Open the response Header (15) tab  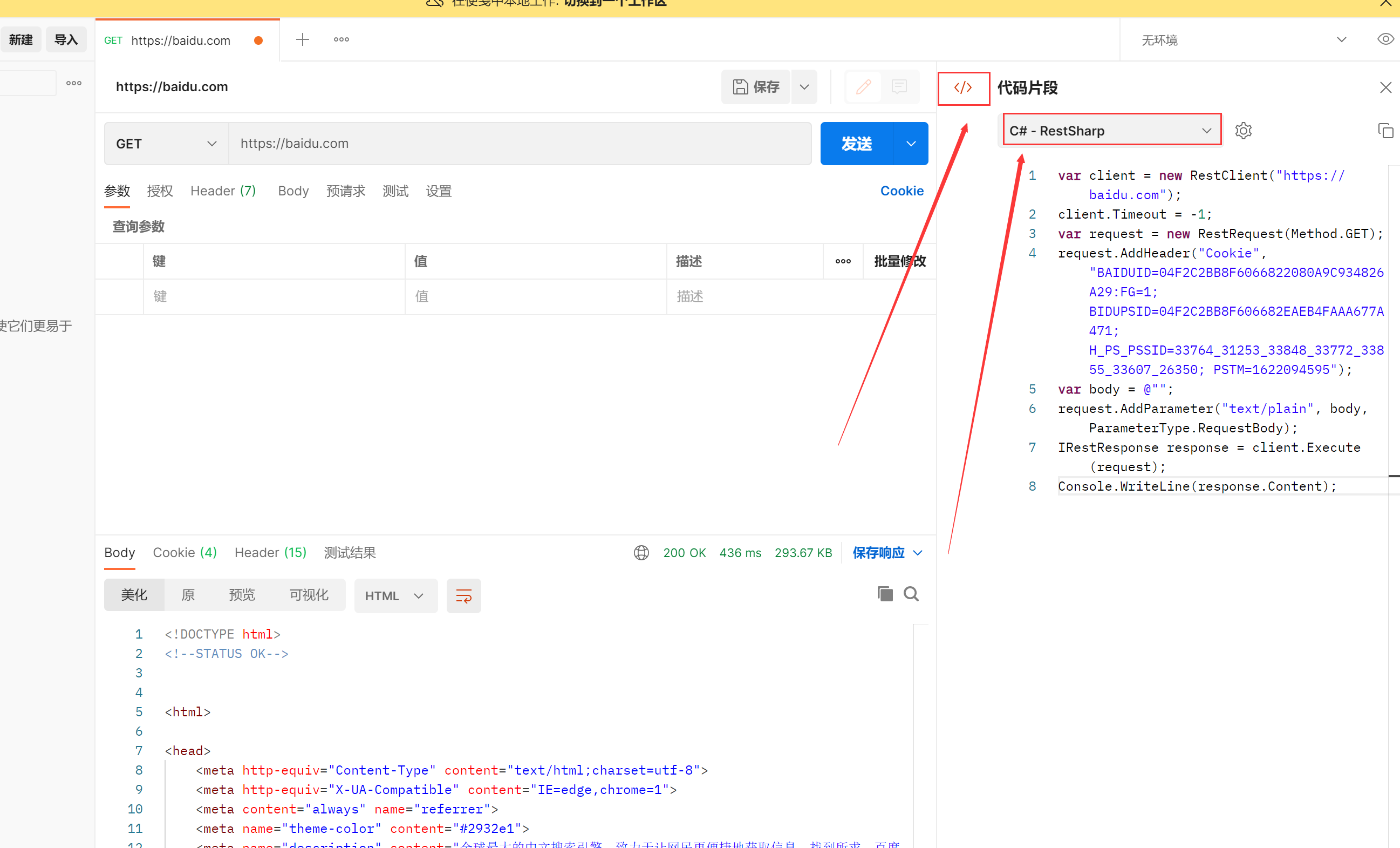point(270,552)
